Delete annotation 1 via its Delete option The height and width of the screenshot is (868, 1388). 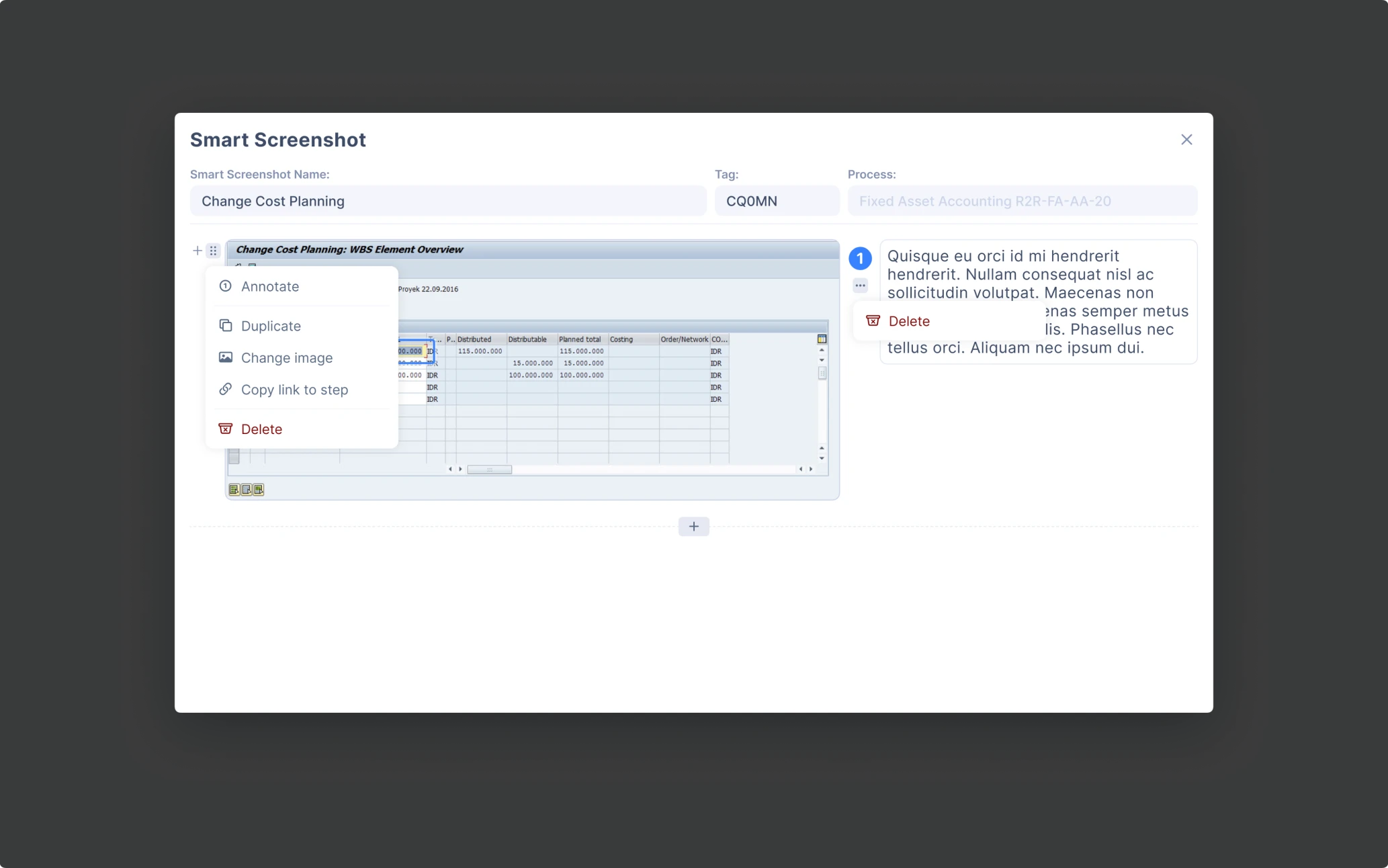(x=908, y=320)
